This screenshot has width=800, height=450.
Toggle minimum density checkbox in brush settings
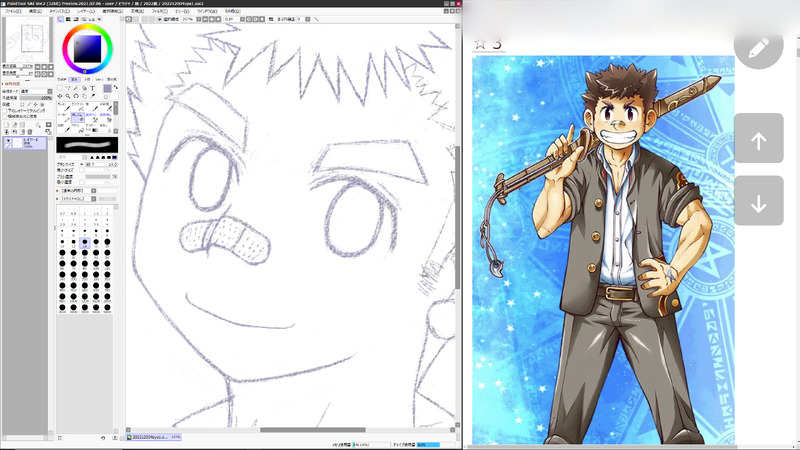point(82,183)
